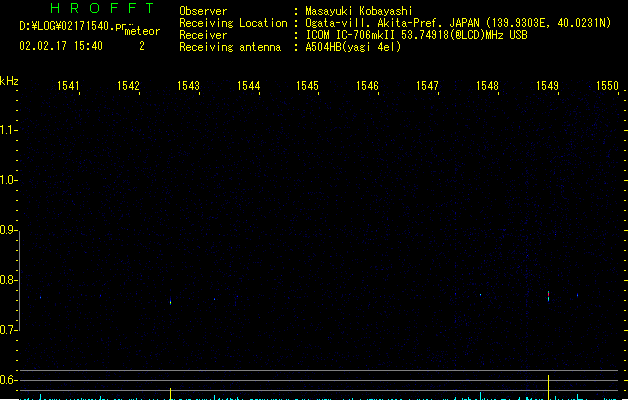This screenshot has width=629, height=400.
Task: Click the 1546 time axis label
Action: point(367,86)
